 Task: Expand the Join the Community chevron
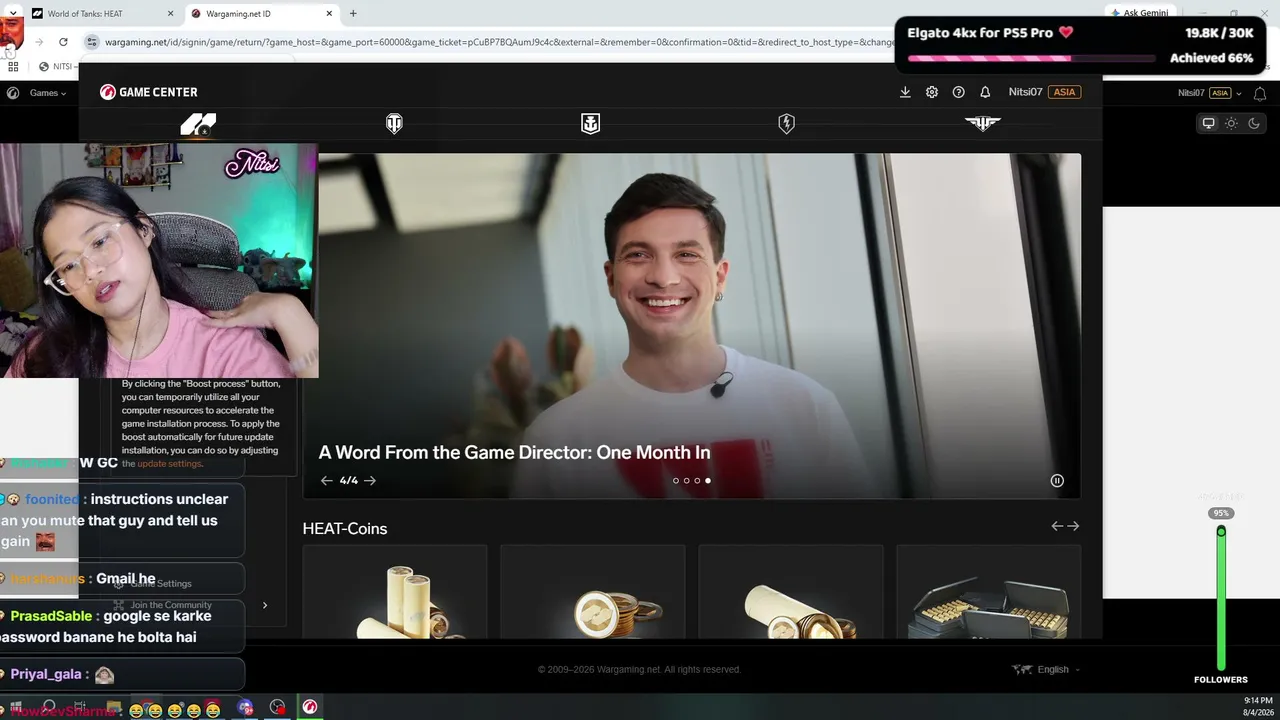(265, 605)
